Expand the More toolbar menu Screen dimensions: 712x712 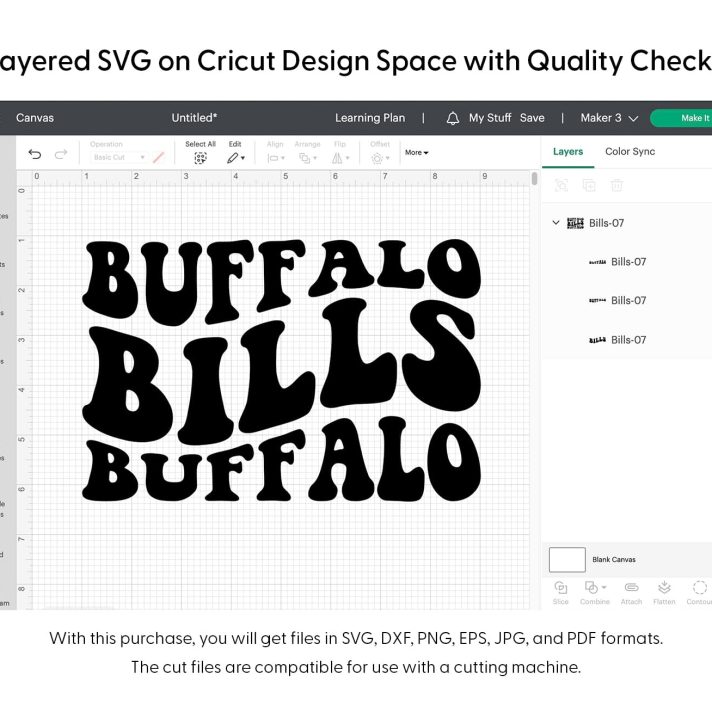tap(416, 153)
